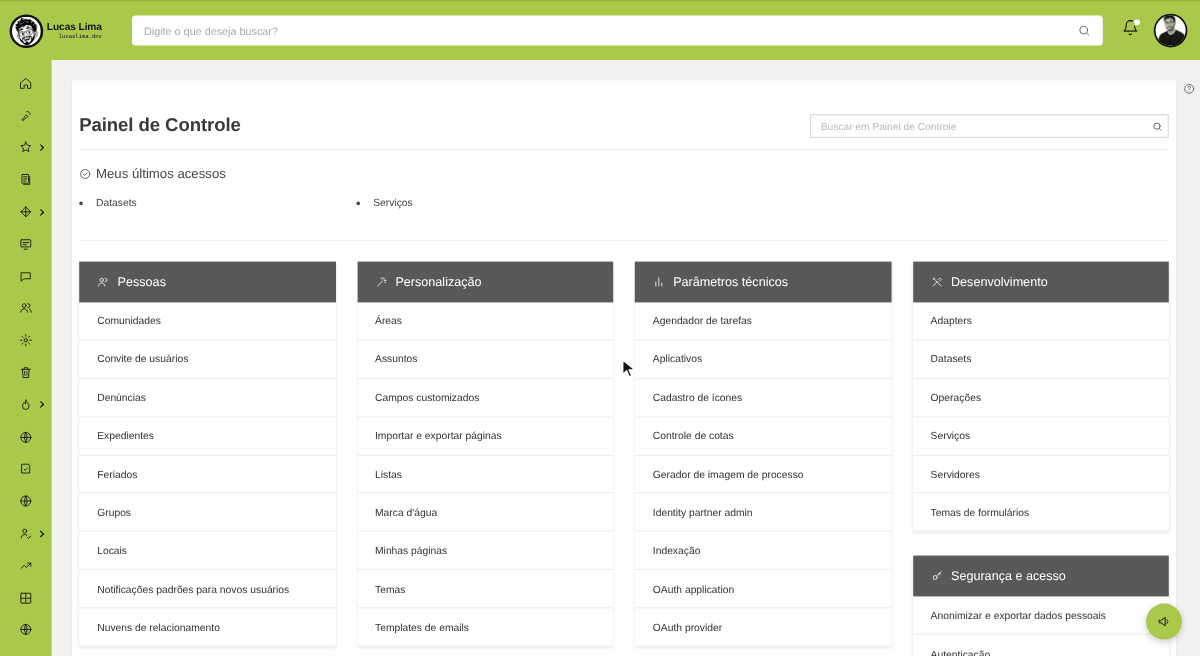Open Assuntos
The width and height of the screenshot is (1200, 656).
coord(485,359)
